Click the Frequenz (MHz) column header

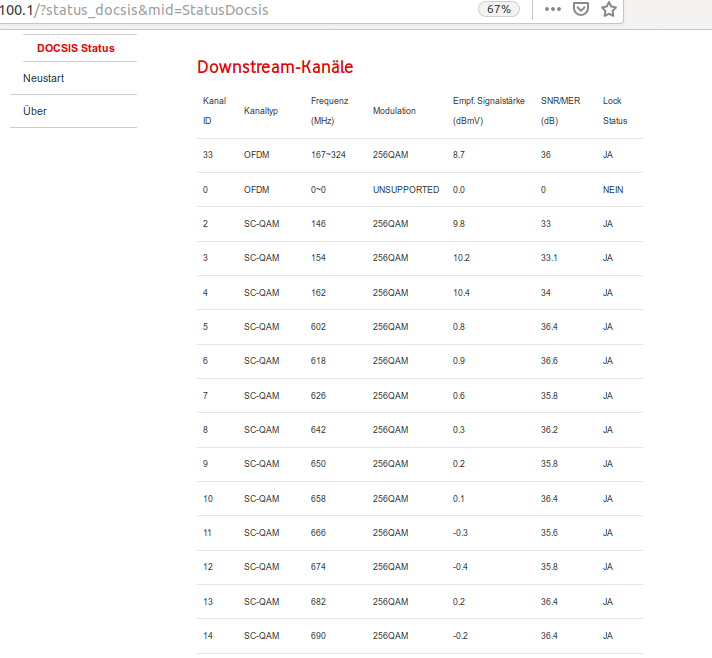point(329,110)
